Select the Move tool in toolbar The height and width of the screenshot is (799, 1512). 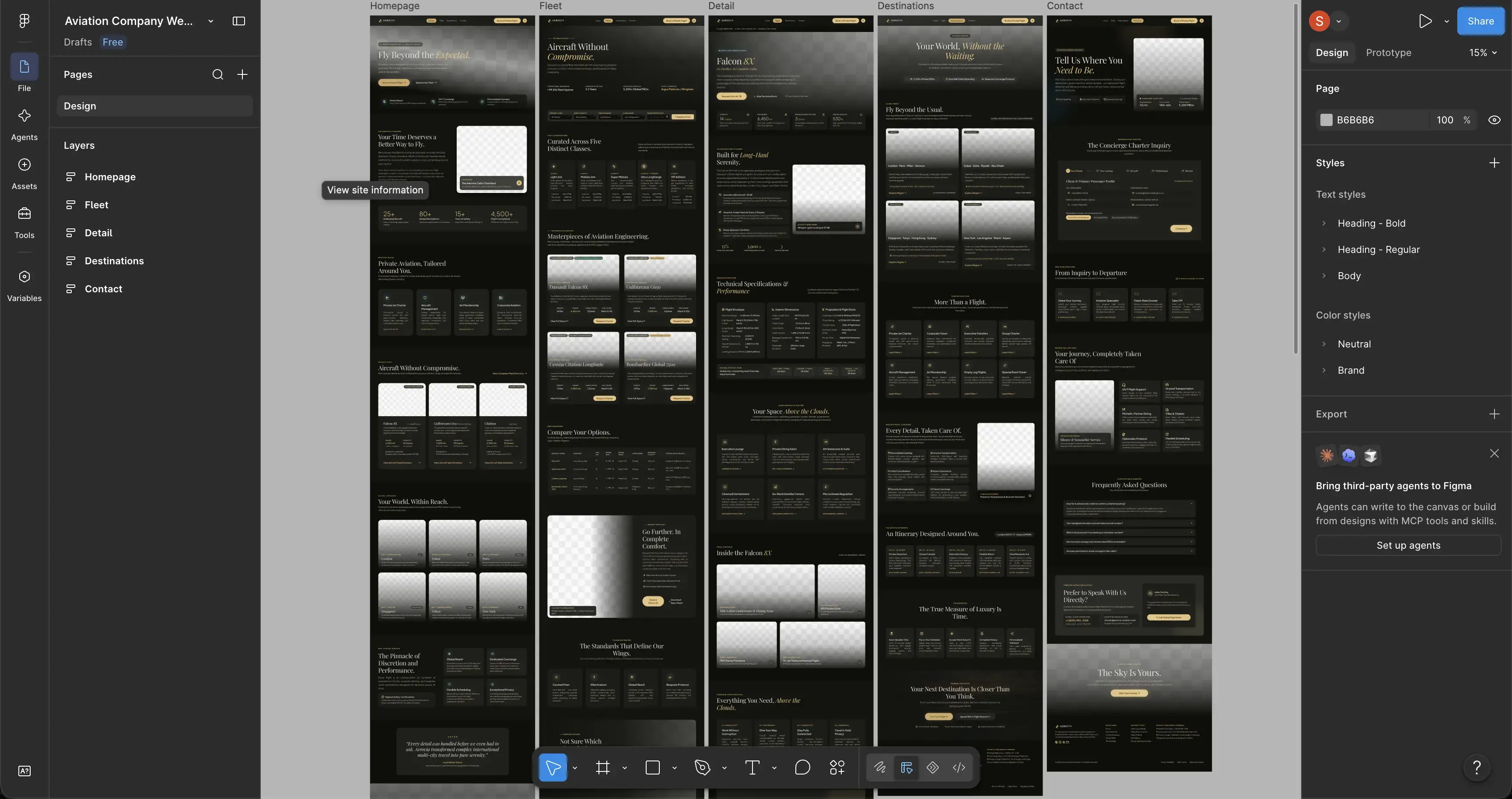click(x=552, y=767)
